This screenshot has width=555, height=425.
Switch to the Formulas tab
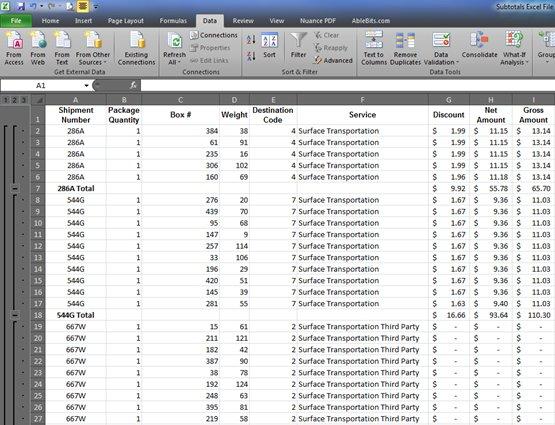[x=173, y=21]
